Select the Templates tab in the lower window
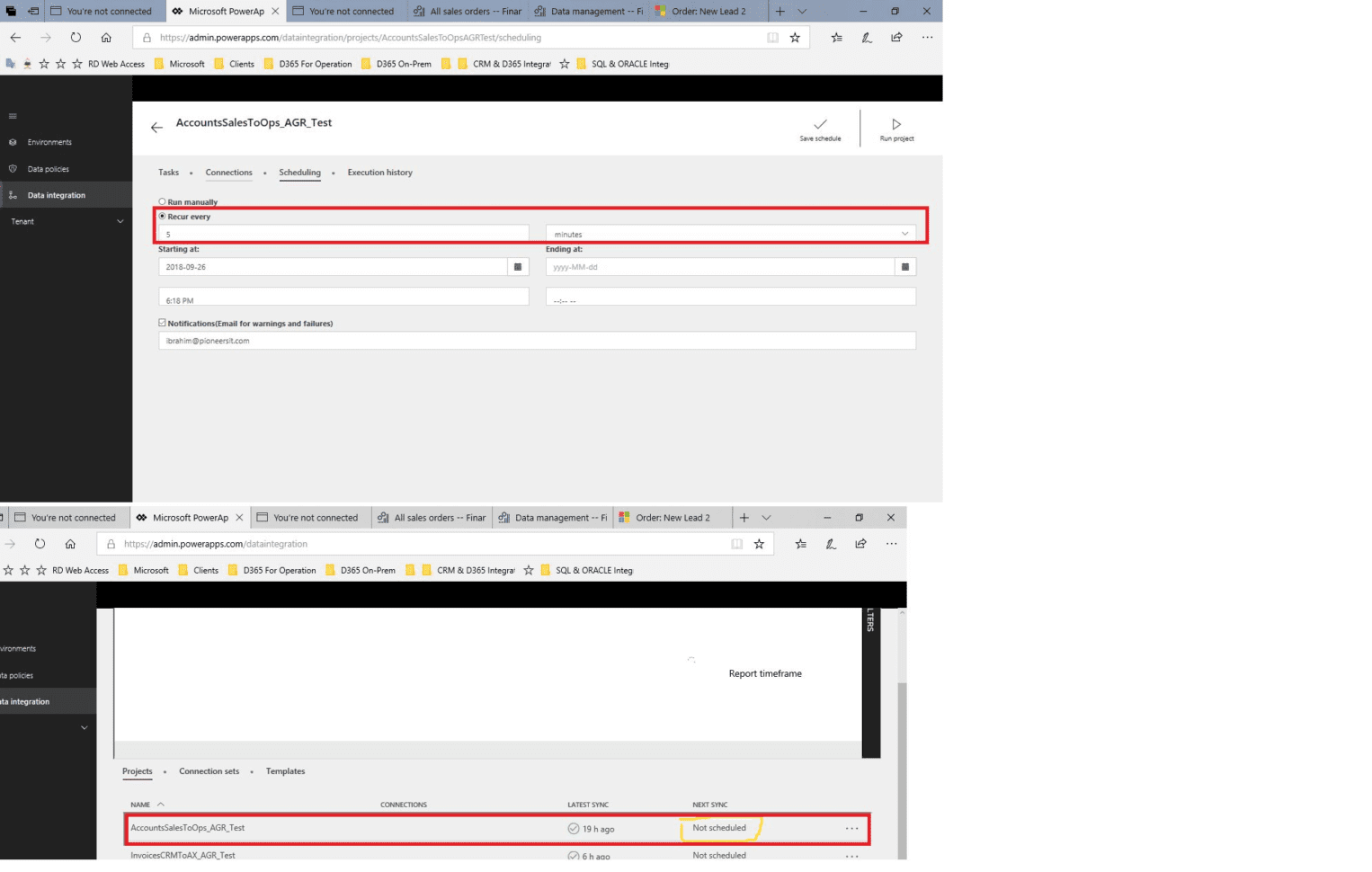 [x=285, y=771]
